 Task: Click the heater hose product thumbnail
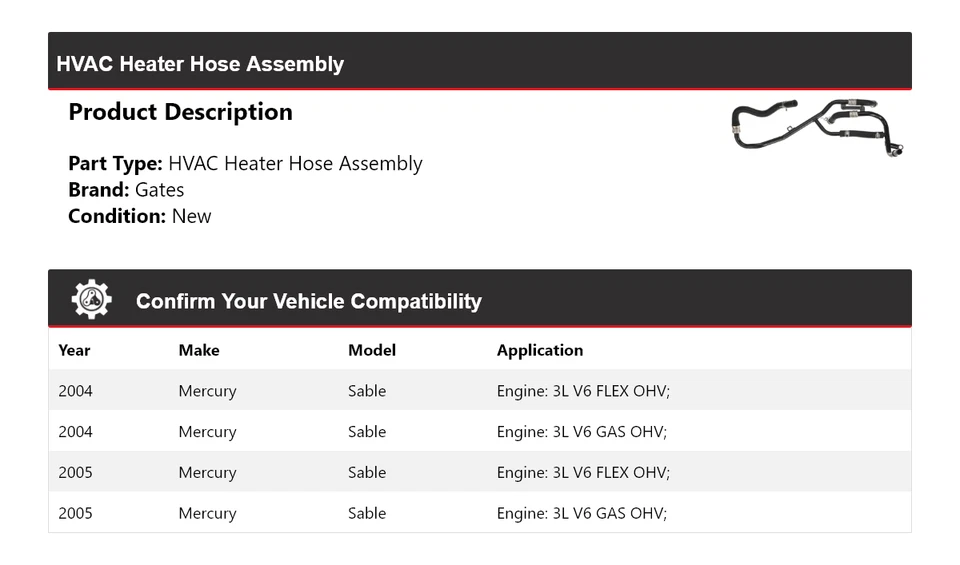(x=817, y=128)
